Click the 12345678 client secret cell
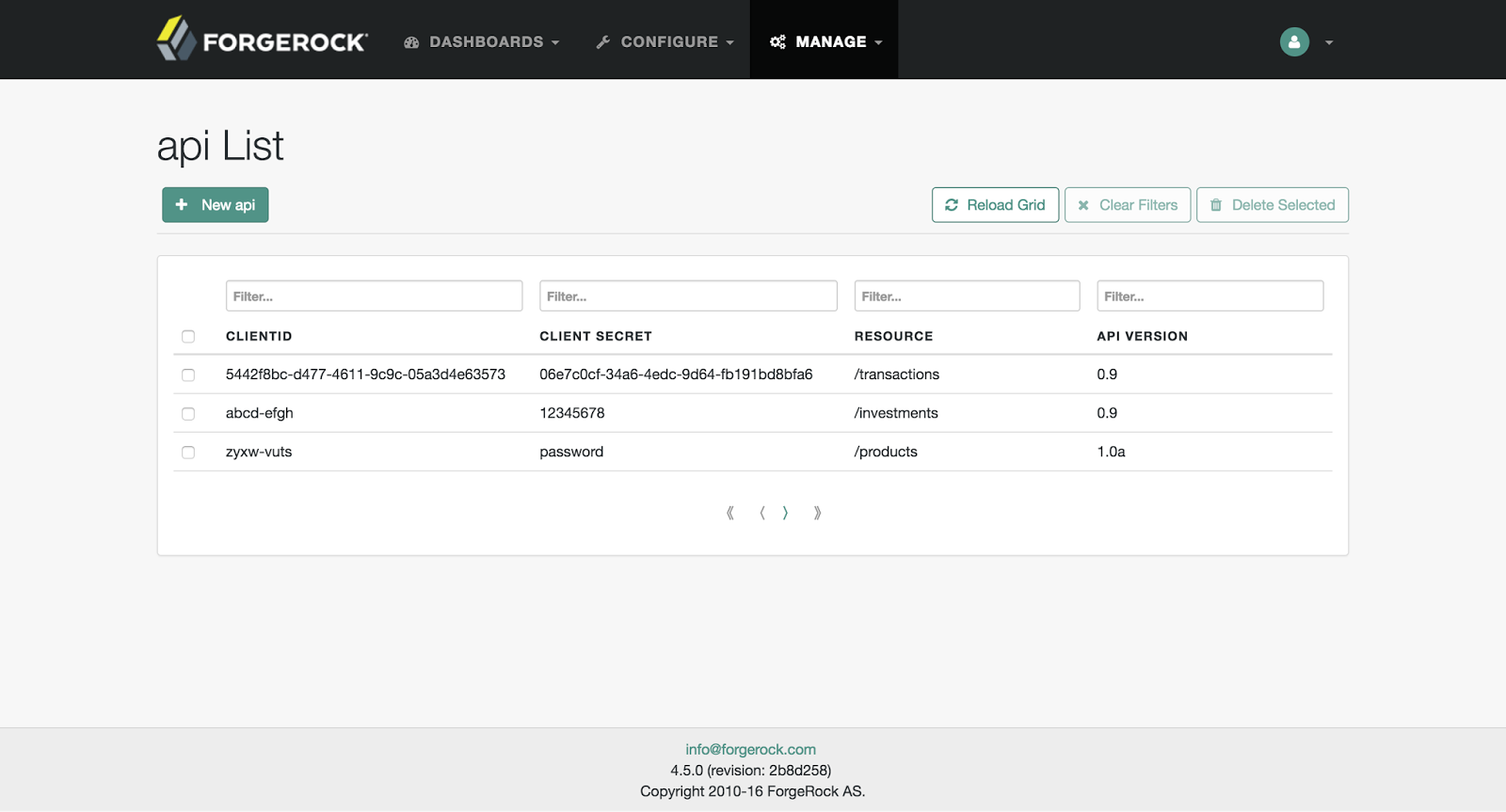The image size is (1506, 812). point(572,413)
